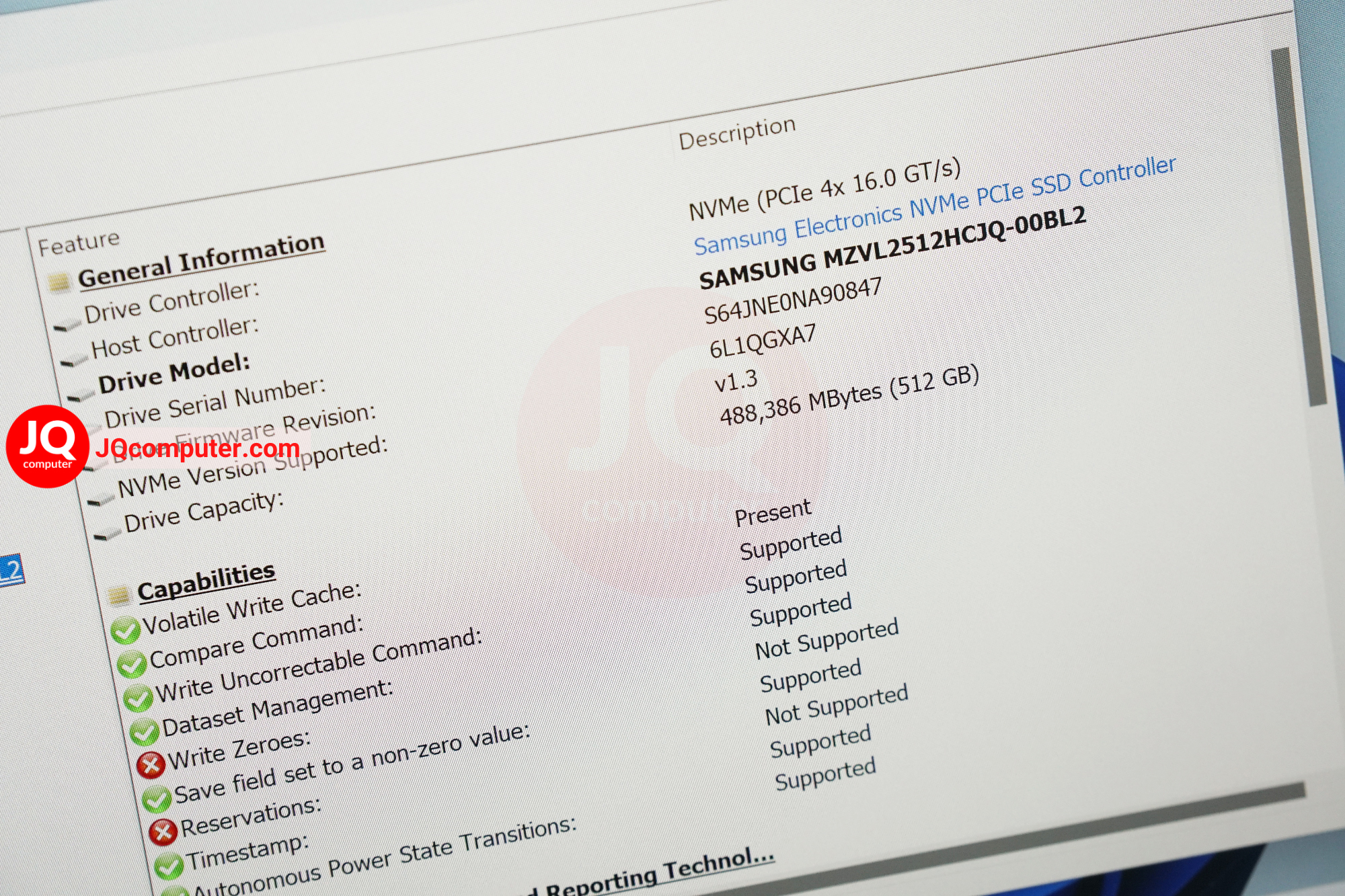The width and height of the screenshot is (1345, 896).
Task: Click serial number S64JNE0NA90847
Action: tap(792, 301)
